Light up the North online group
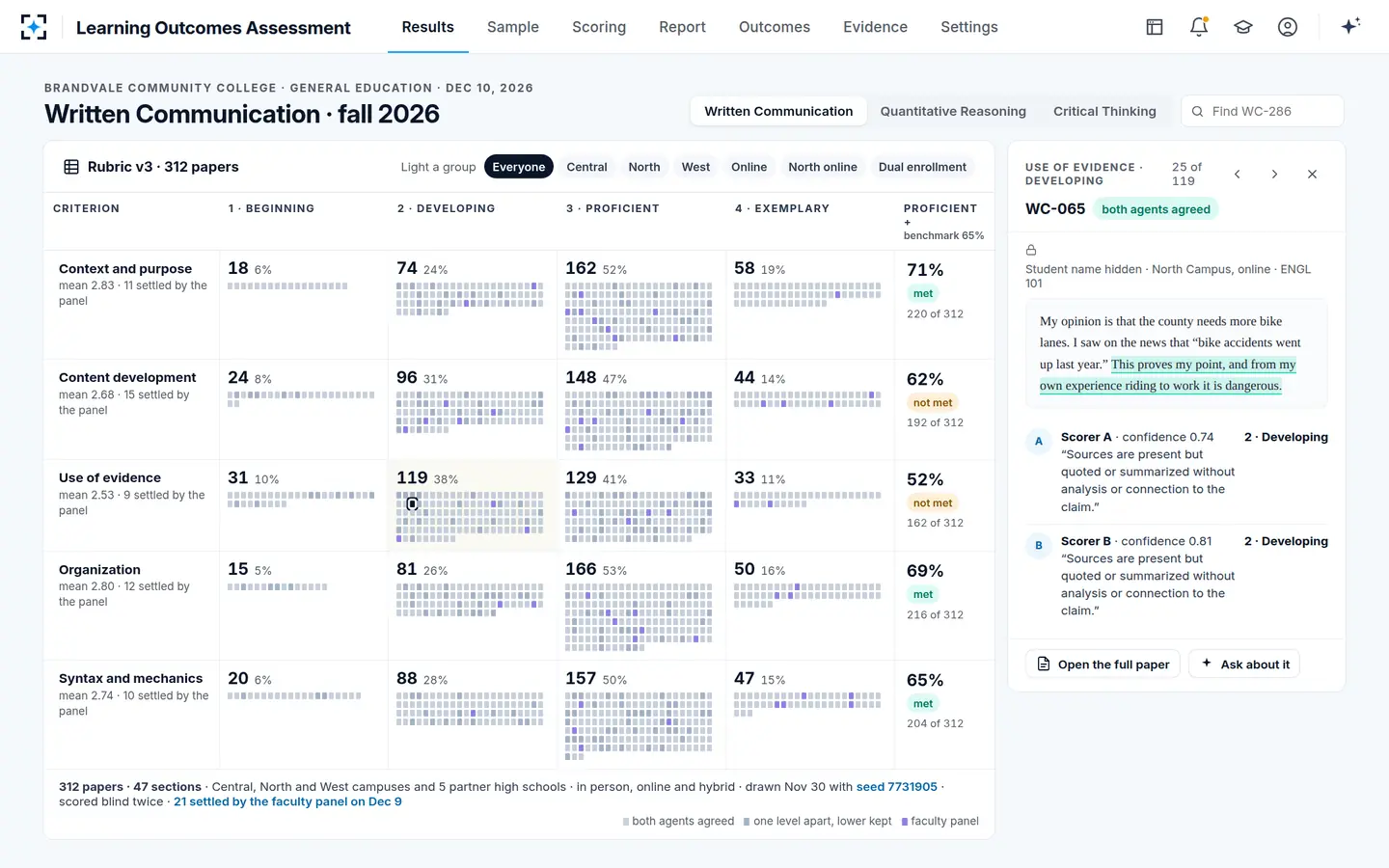 click(823, 167)
